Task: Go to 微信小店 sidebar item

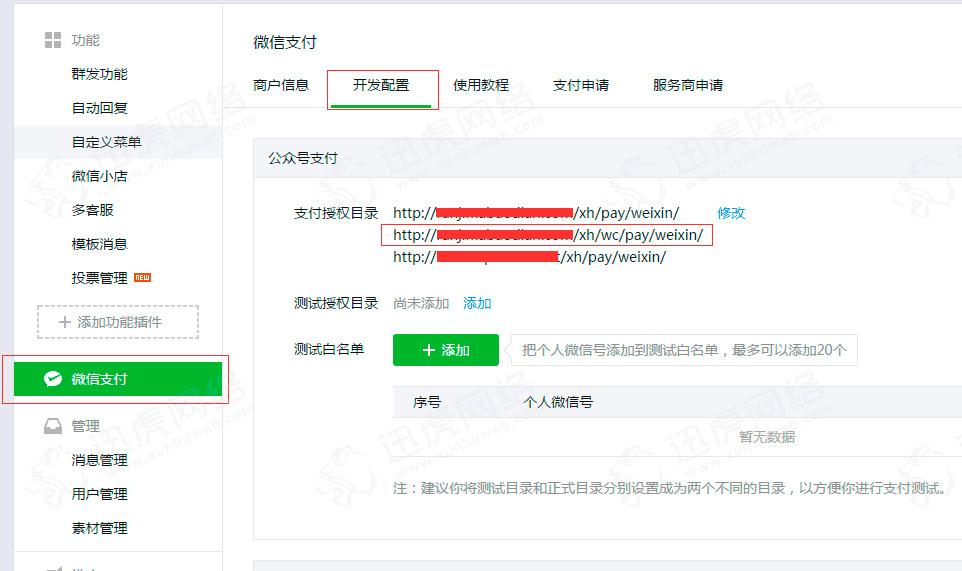Action: coord(99,176)
